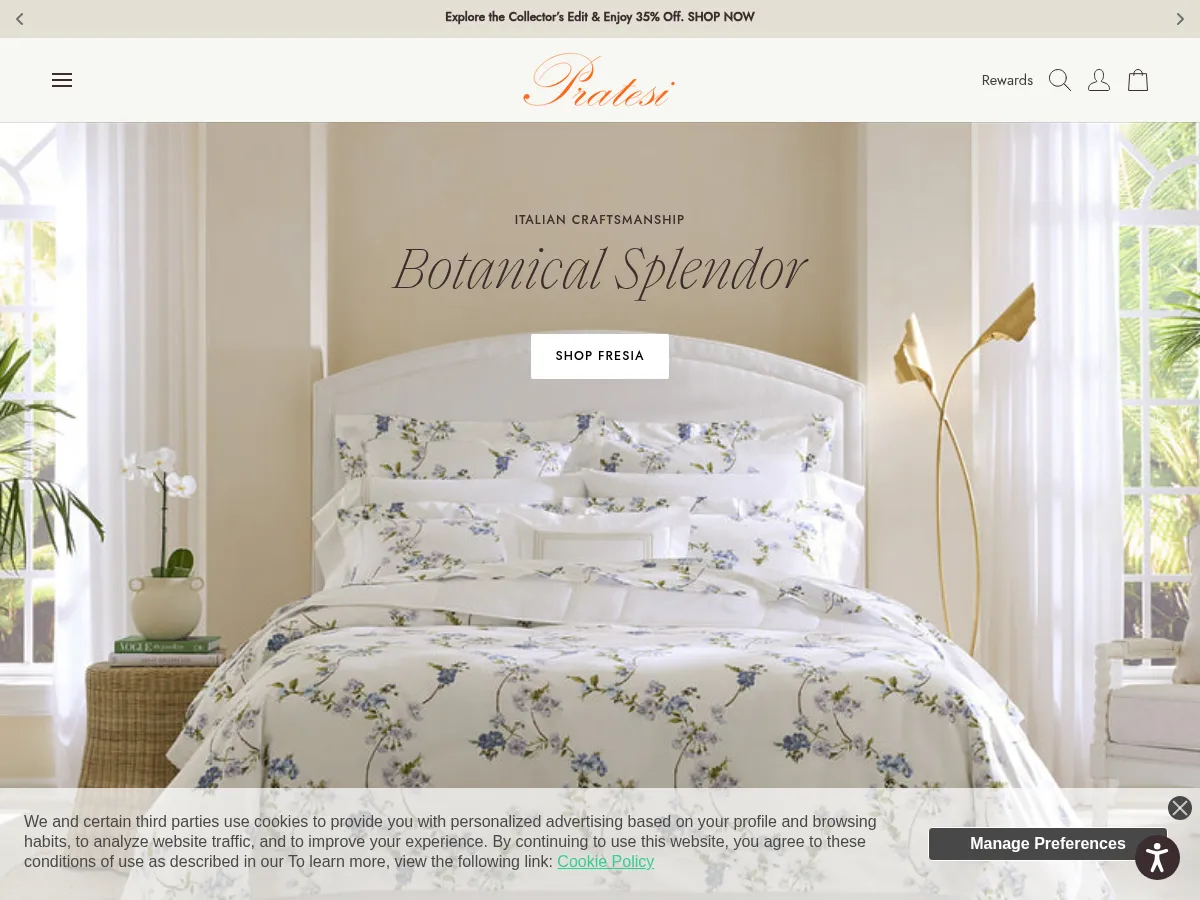Click the cookie consent message text
1200x900 pixels.
click(x=450, y=842)
